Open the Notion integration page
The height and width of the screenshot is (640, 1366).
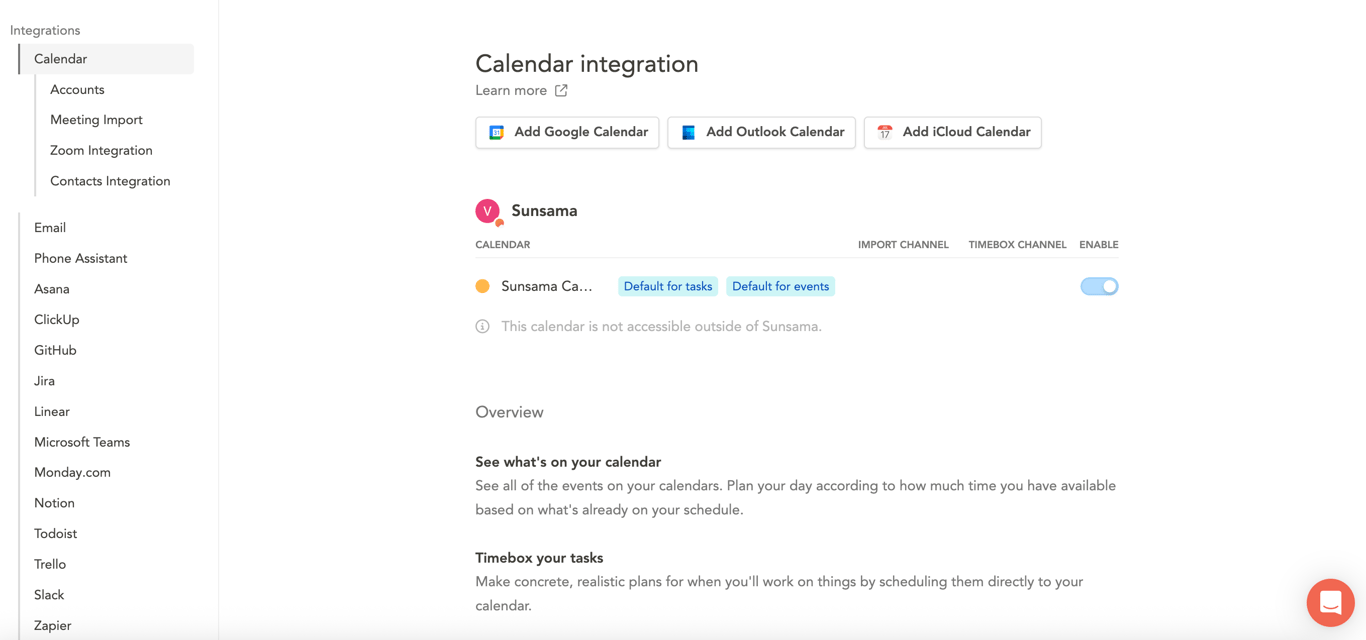tap(54, 503)
